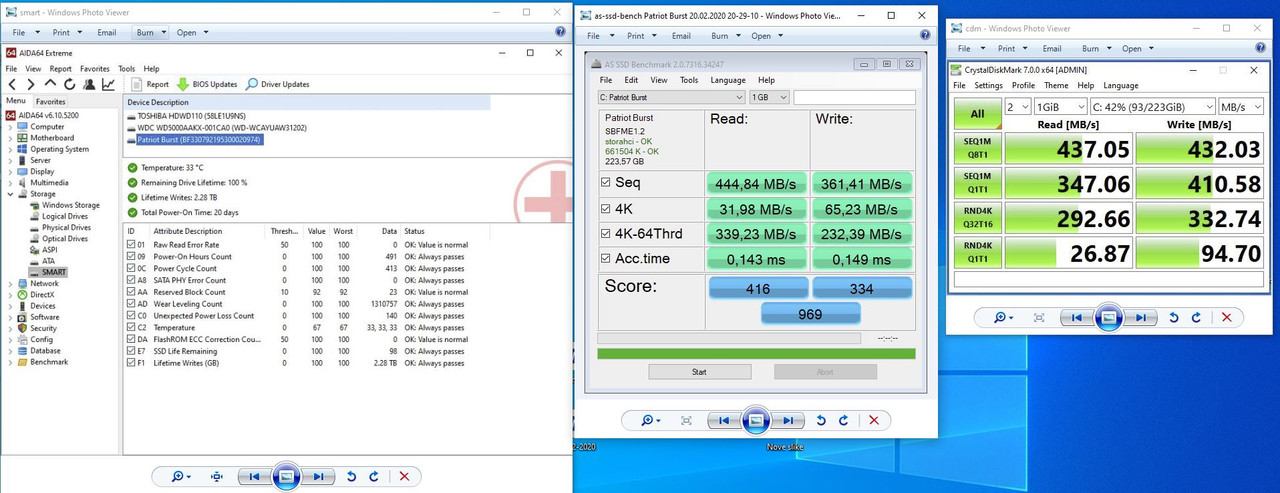
Task: Click the Driver Updates magnifier button
Action: click(278, 84)
